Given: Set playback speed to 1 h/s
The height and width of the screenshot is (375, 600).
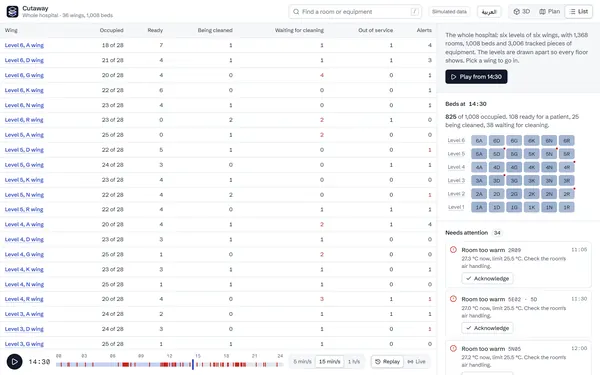Looking at the screenshot, I should 354,362.
